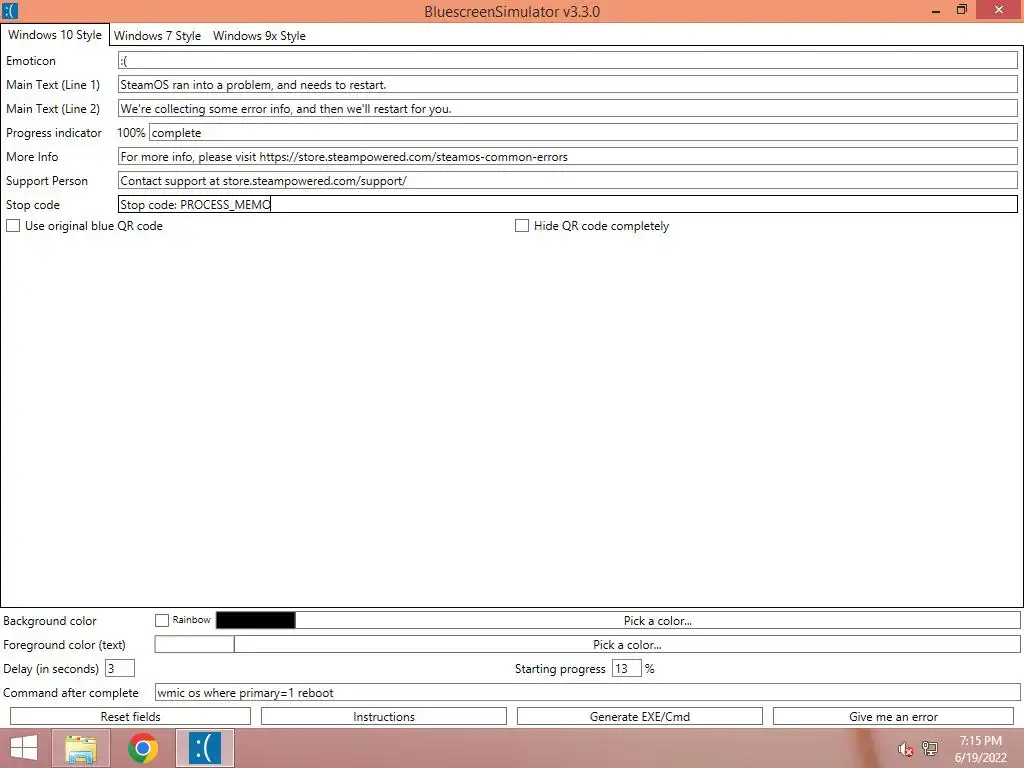Screen dimensions: 1024x768
Task: Click the More Info text field
Action: tap(568, 157)
